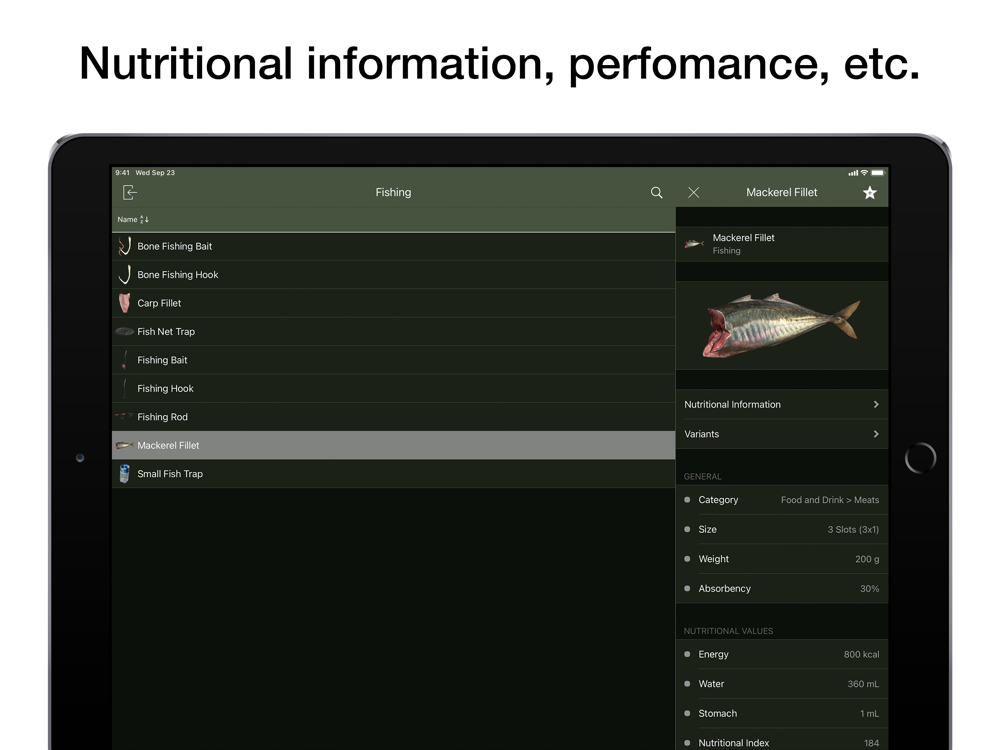Tap the large Mackerel Fillet image
The height and width of the screenshot is (750, 1000).
pos(781,325)
